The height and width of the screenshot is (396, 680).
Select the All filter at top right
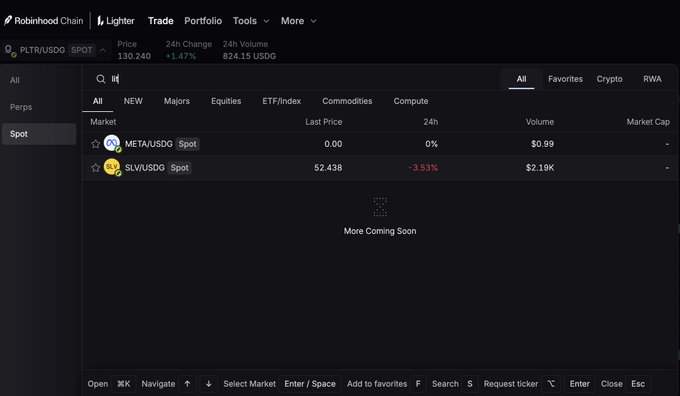(521, 79)
